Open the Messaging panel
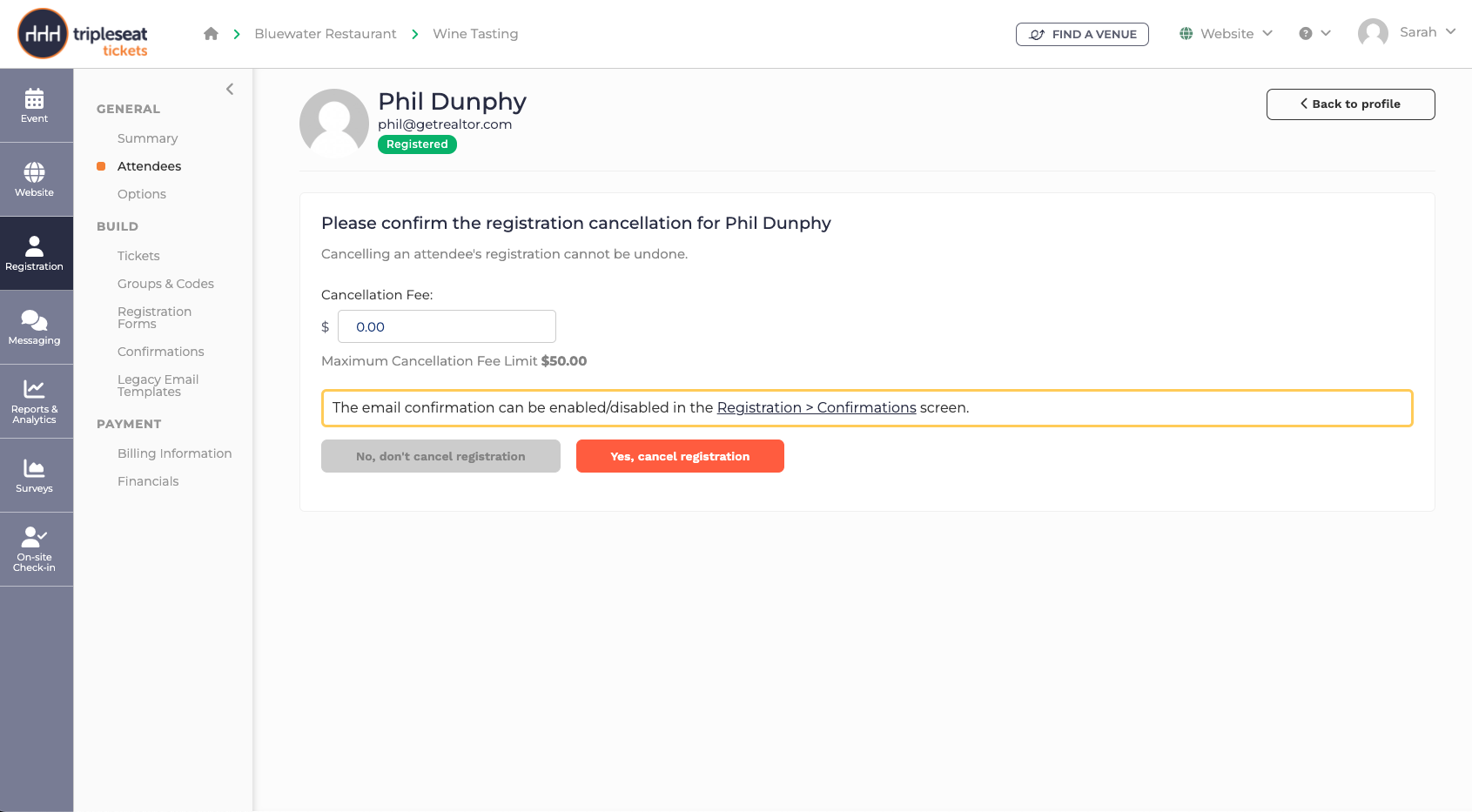Screen dimensions: 1472x812 click(x=35, y=326)
